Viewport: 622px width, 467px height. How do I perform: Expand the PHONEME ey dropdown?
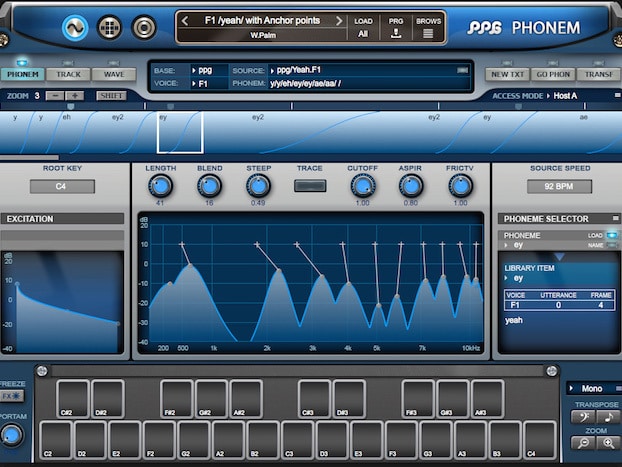(514, 245)
